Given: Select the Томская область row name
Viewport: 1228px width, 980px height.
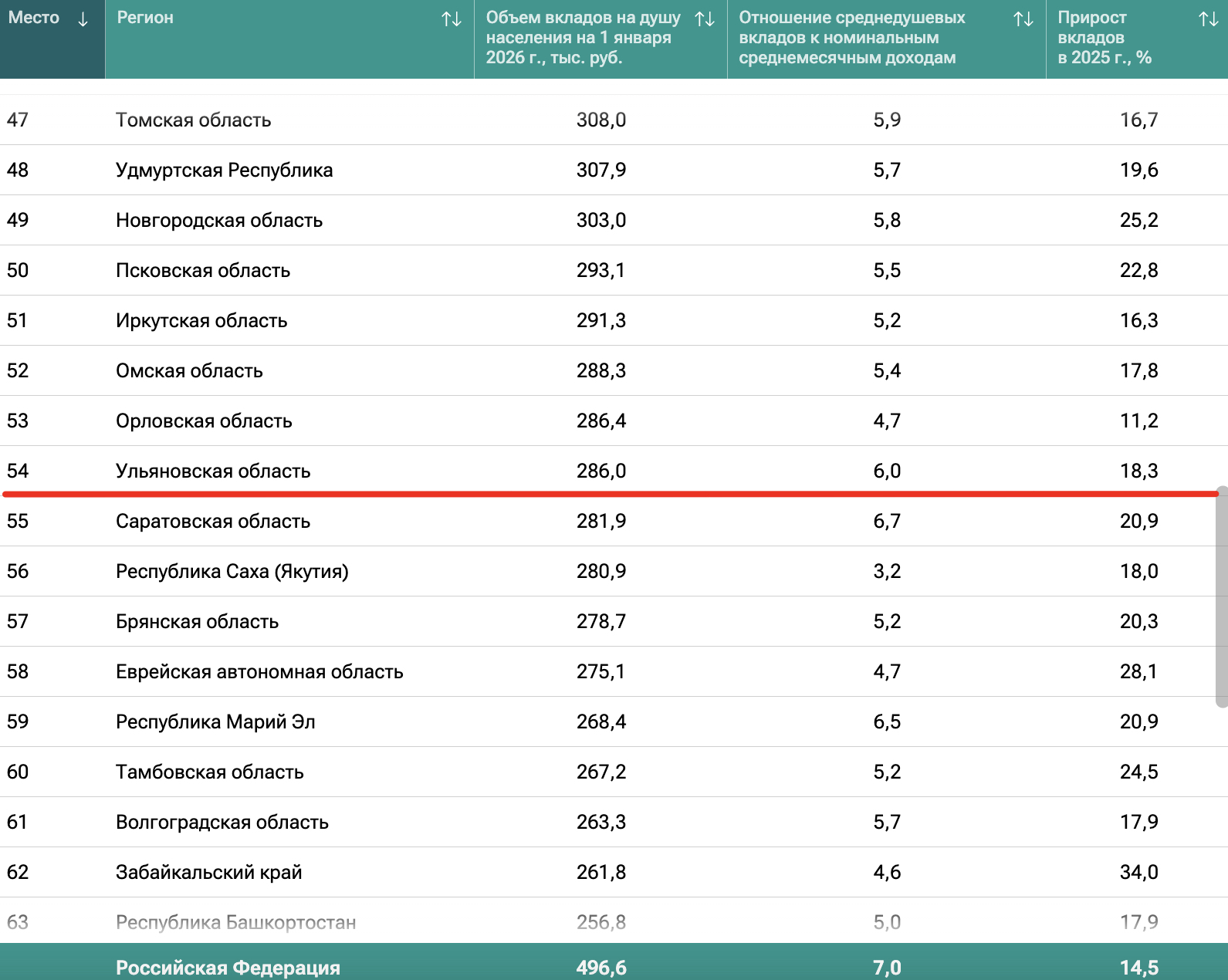Looking at the screenshot, I should click(x=194, y=120).
